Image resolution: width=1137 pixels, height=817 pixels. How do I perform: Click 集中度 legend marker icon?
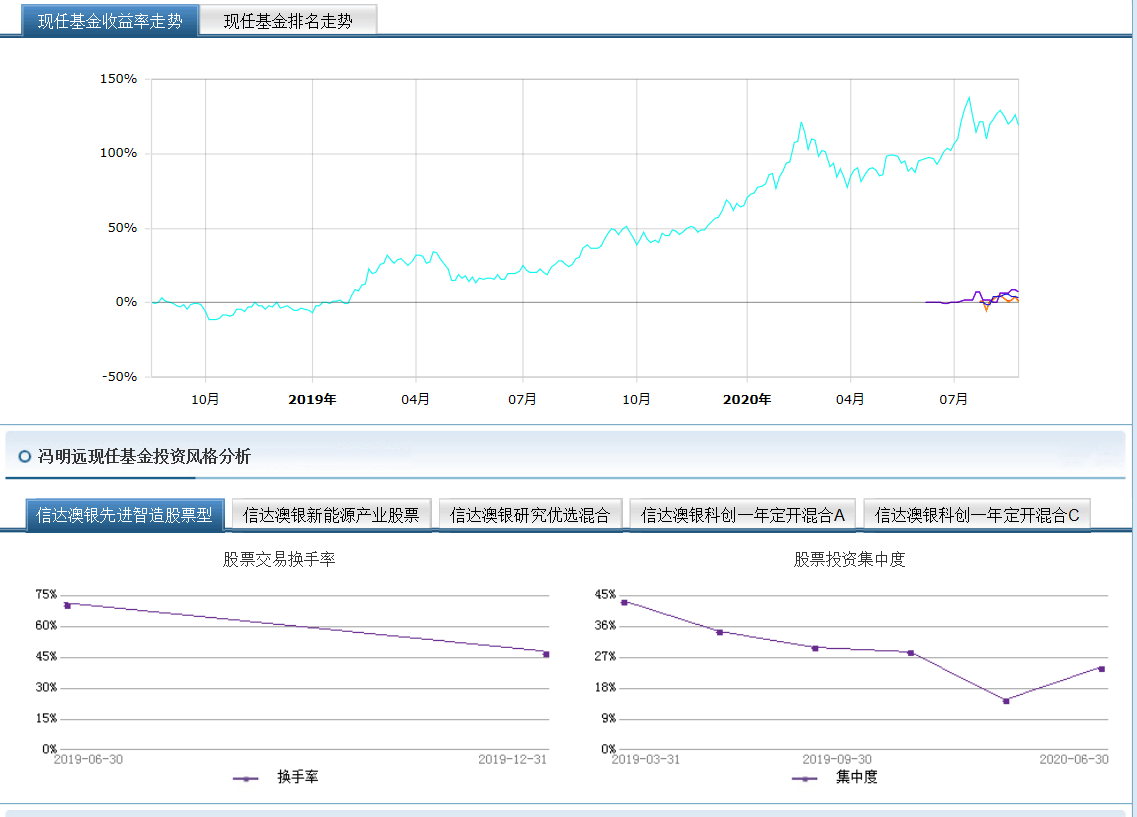(805, 779)
